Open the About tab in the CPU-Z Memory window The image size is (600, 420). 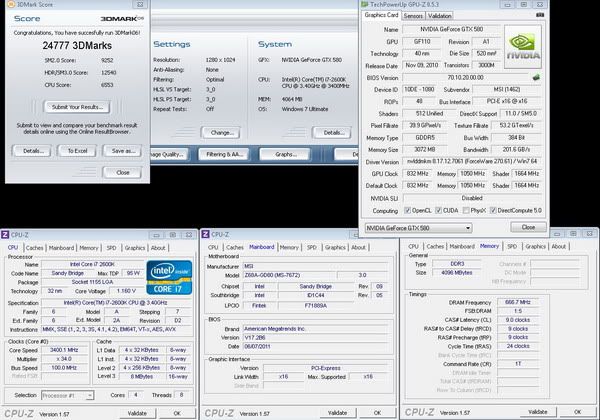[558, 246]
